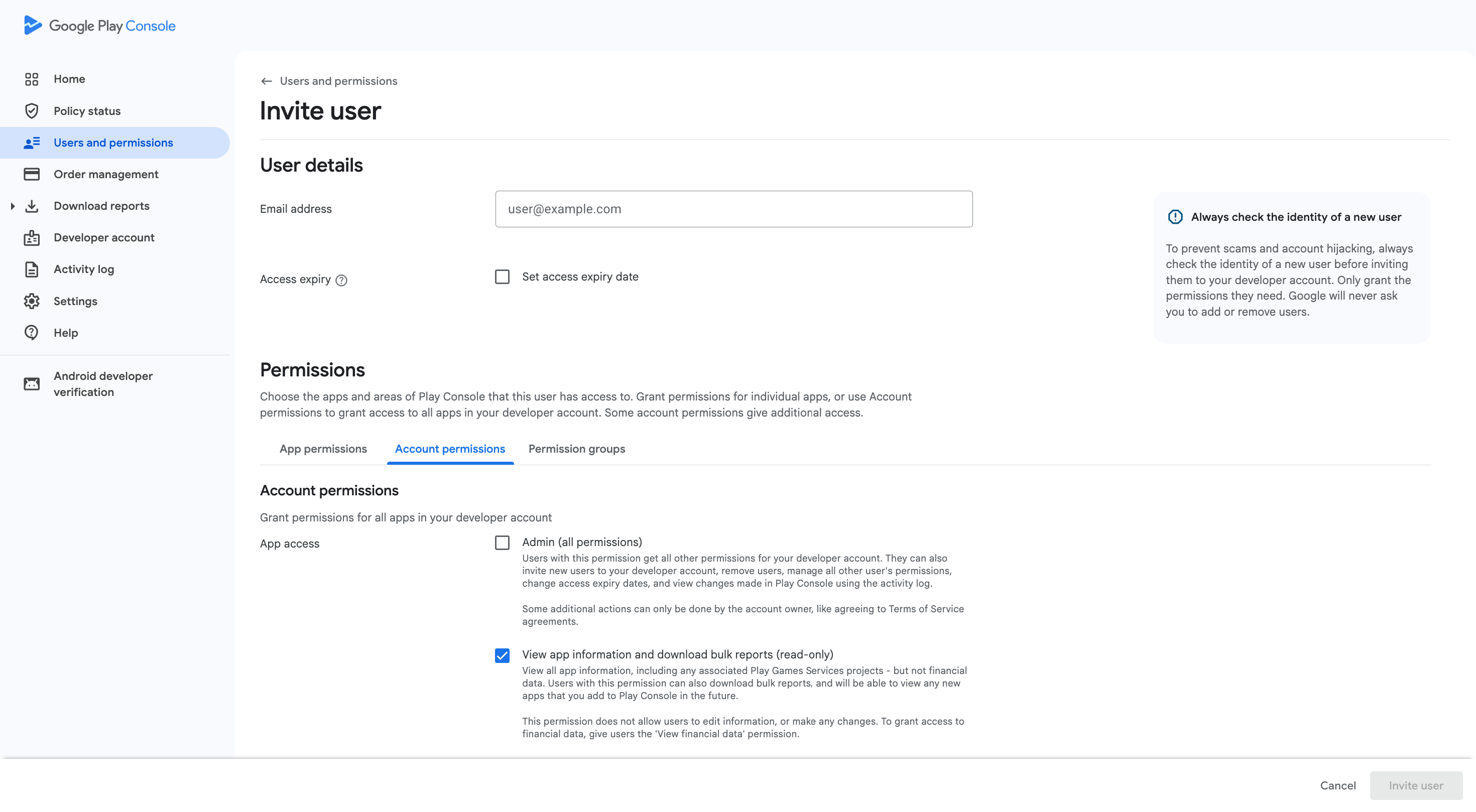This screenshot has width=1476, height=812.
Task: Enable Set access expiry date checkbox
Action: tap(502, 277)
